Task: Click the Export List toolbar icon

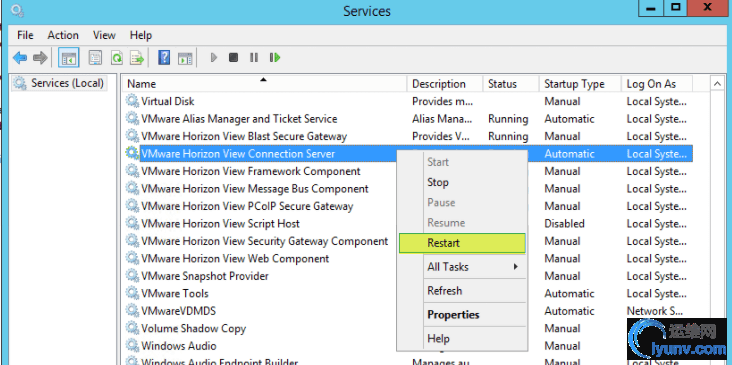Action: [137, 58]
